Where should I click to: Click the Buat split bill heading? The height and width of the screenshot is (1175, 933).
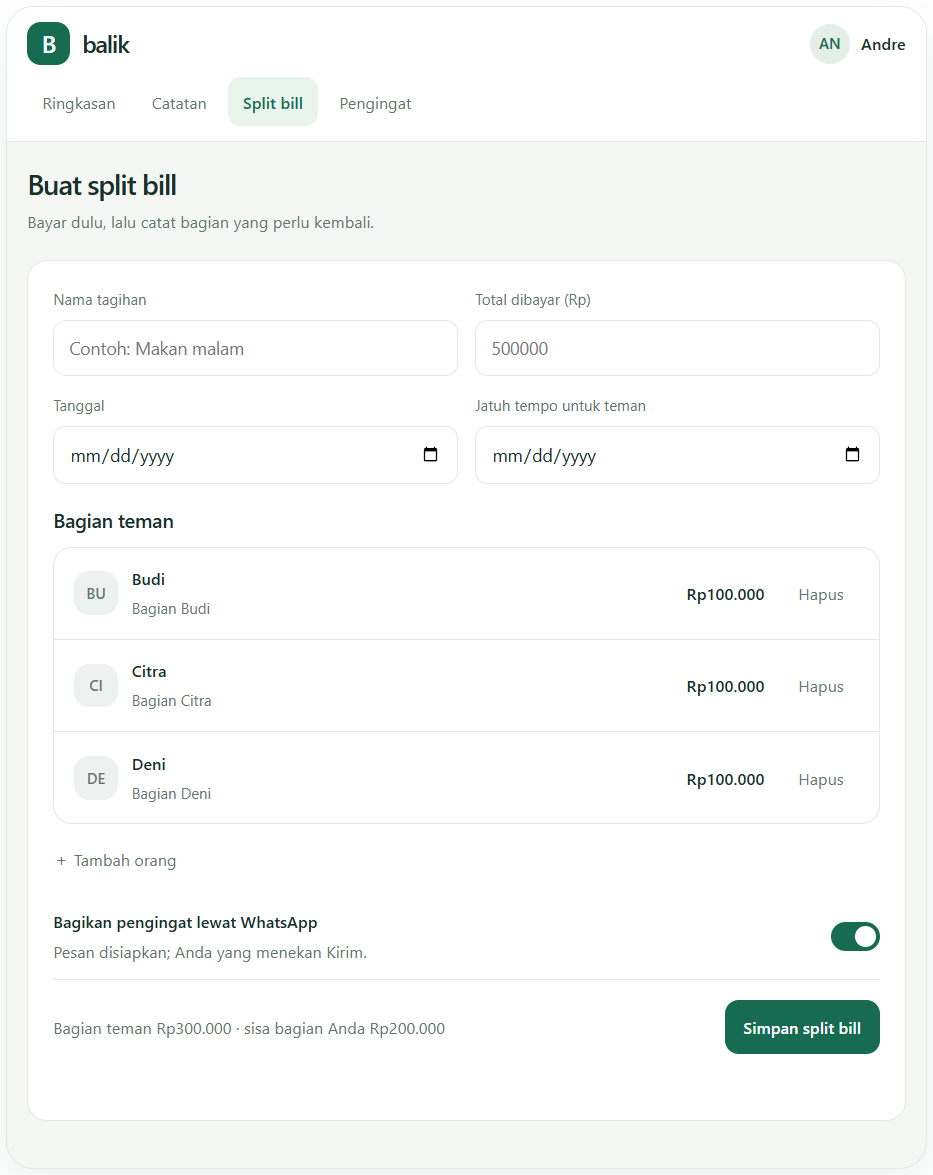pyautogui.click(x=103, y=186)
